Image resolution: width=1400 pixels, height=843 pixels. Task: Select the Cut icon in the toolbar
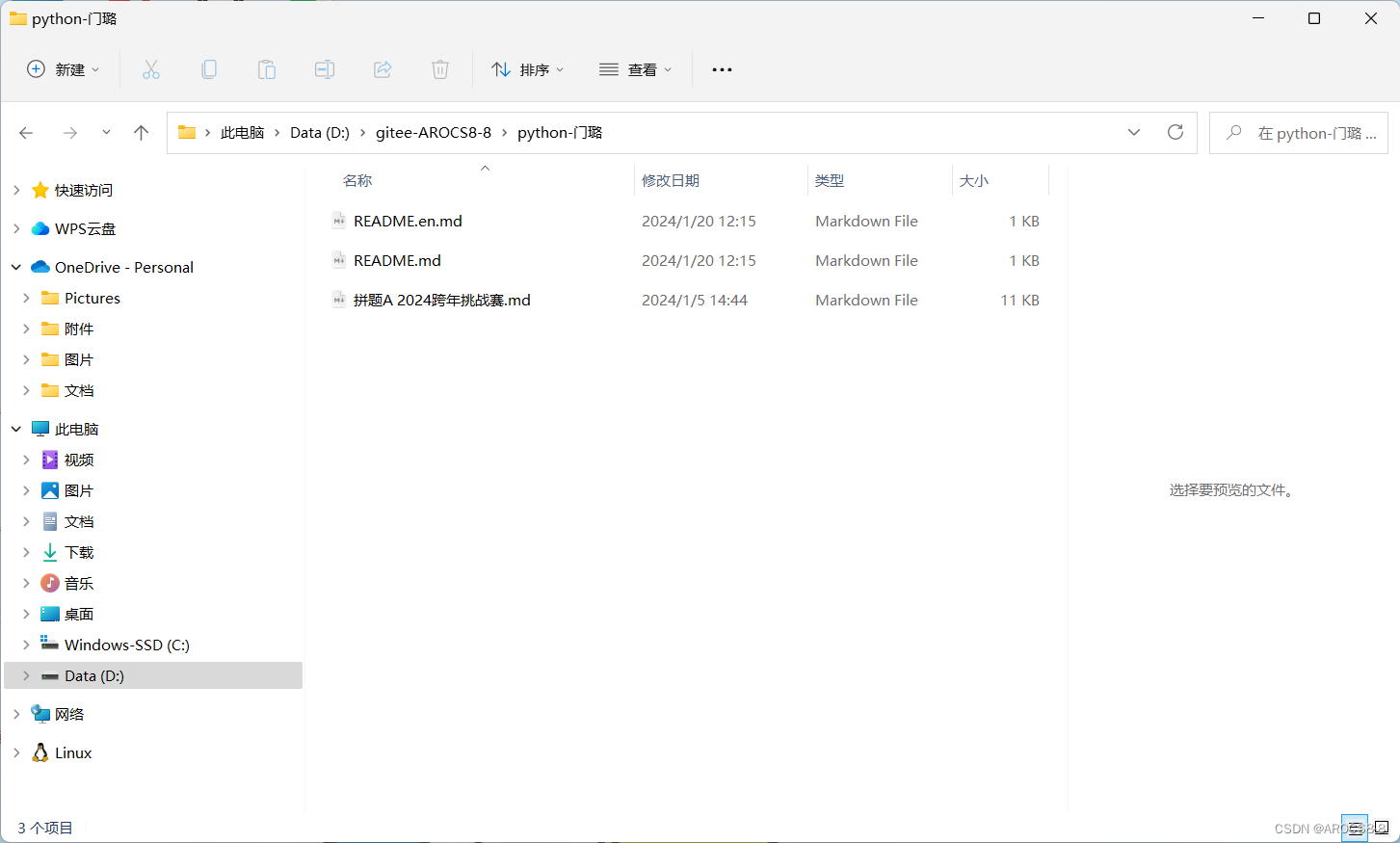(x=150, y=68)
